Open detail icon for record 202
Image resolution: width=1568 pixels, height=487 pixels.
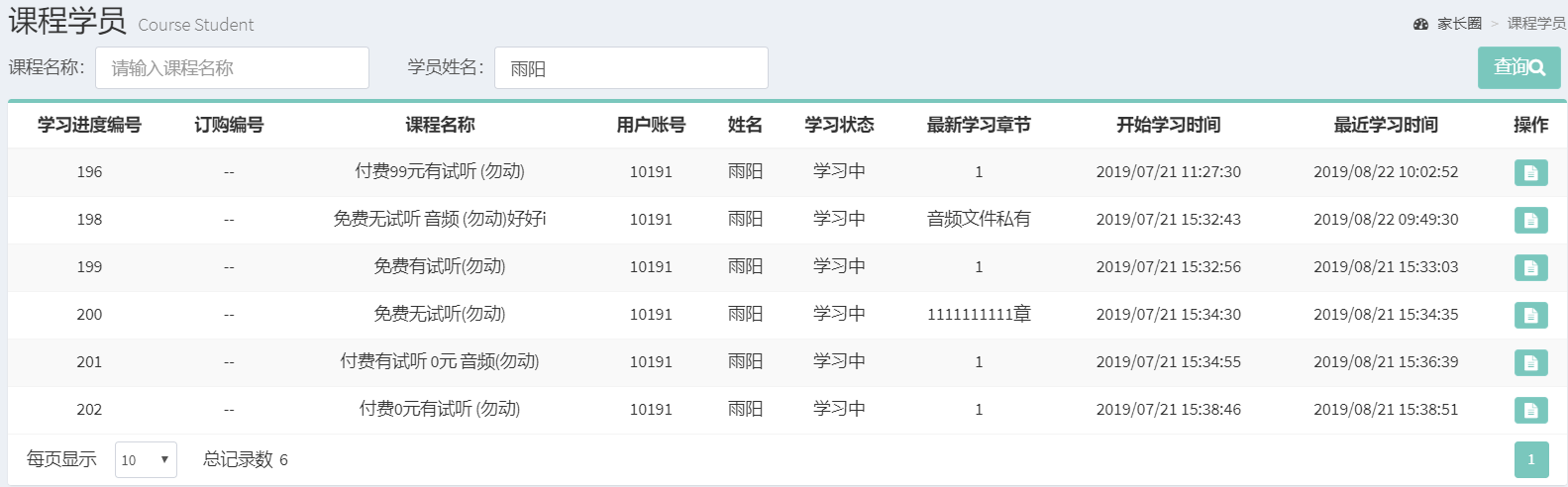1530,410
